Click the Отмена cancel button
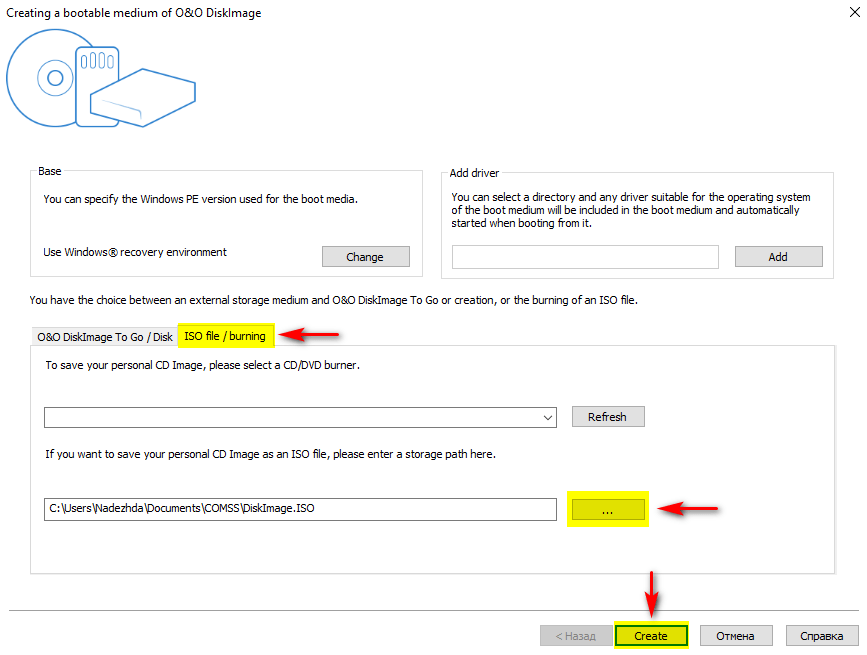 pos(736,636)
